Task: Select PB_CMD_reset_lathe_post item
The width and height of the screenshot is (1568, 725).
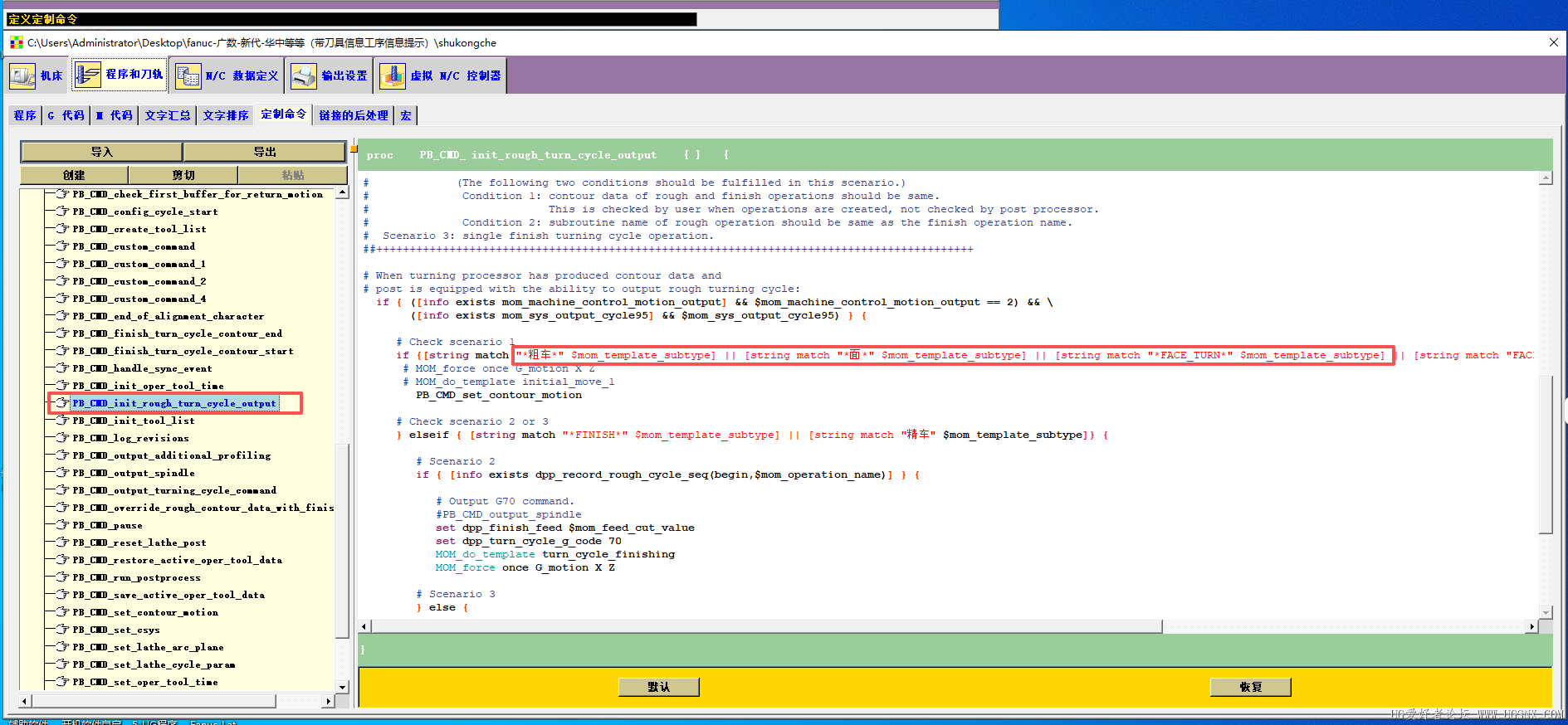Action: 139,543
